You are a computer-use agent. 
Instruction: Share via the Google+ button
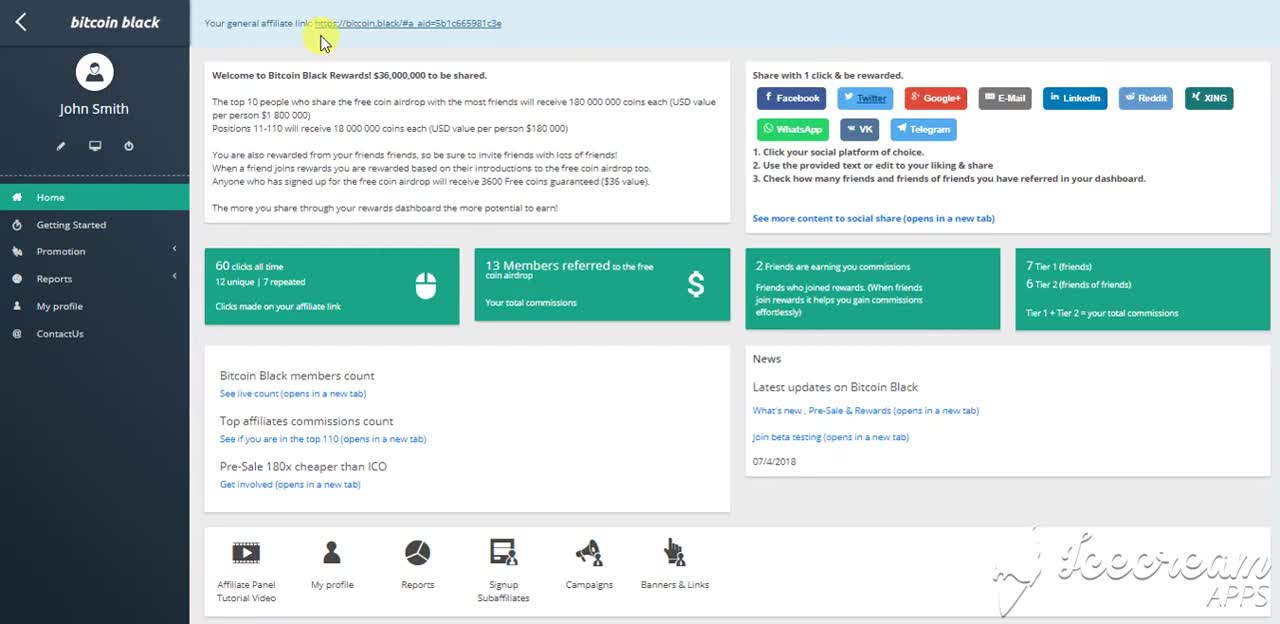click(935, 98)
